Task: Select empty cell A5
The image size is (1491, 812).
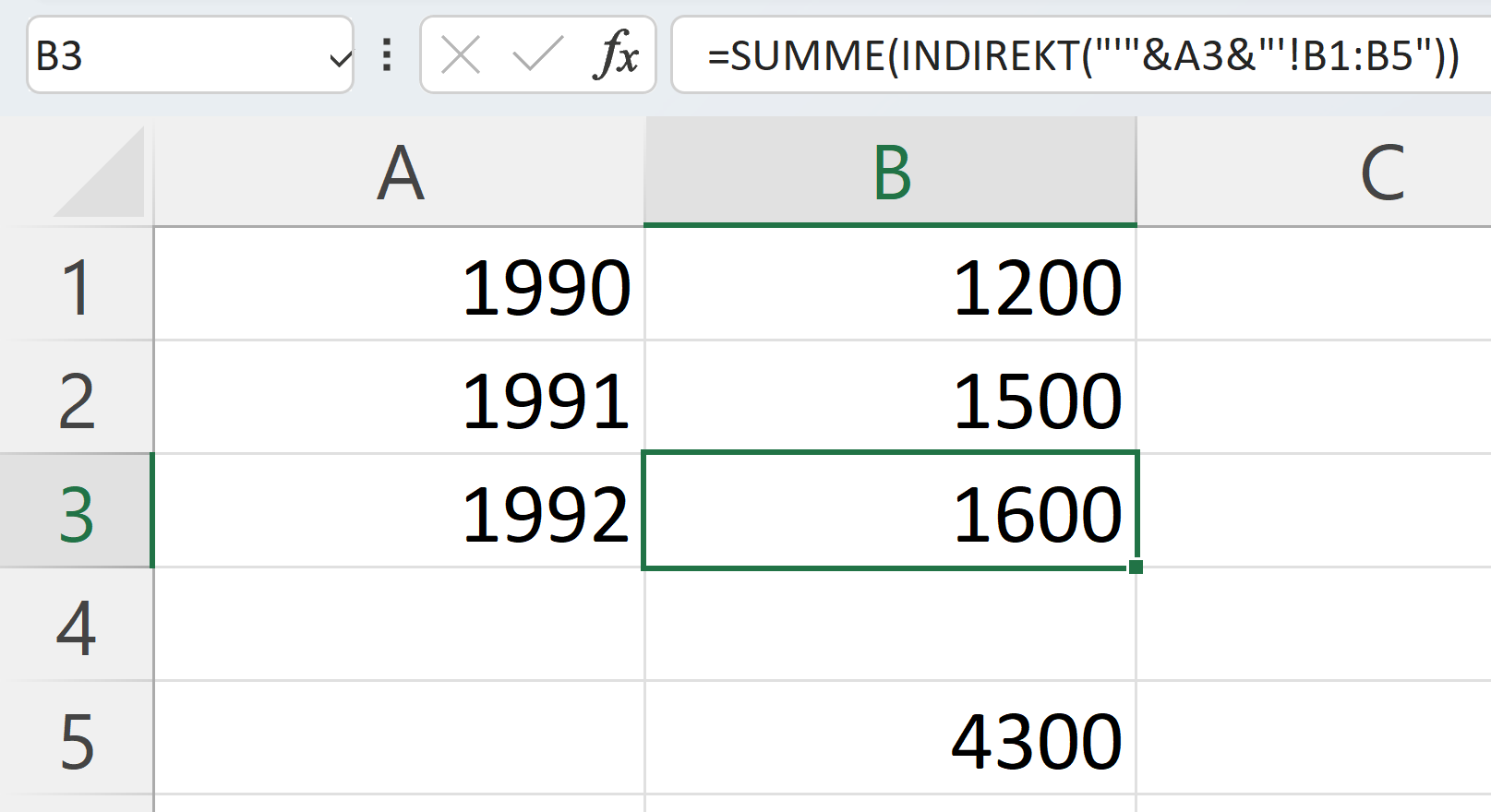Action: [399, 738]
